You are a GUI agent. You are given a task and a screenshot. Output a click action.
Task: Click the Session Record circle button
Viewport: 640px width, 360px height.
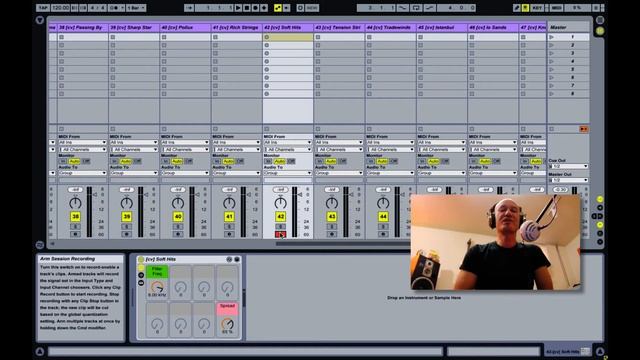pos(300,8)
